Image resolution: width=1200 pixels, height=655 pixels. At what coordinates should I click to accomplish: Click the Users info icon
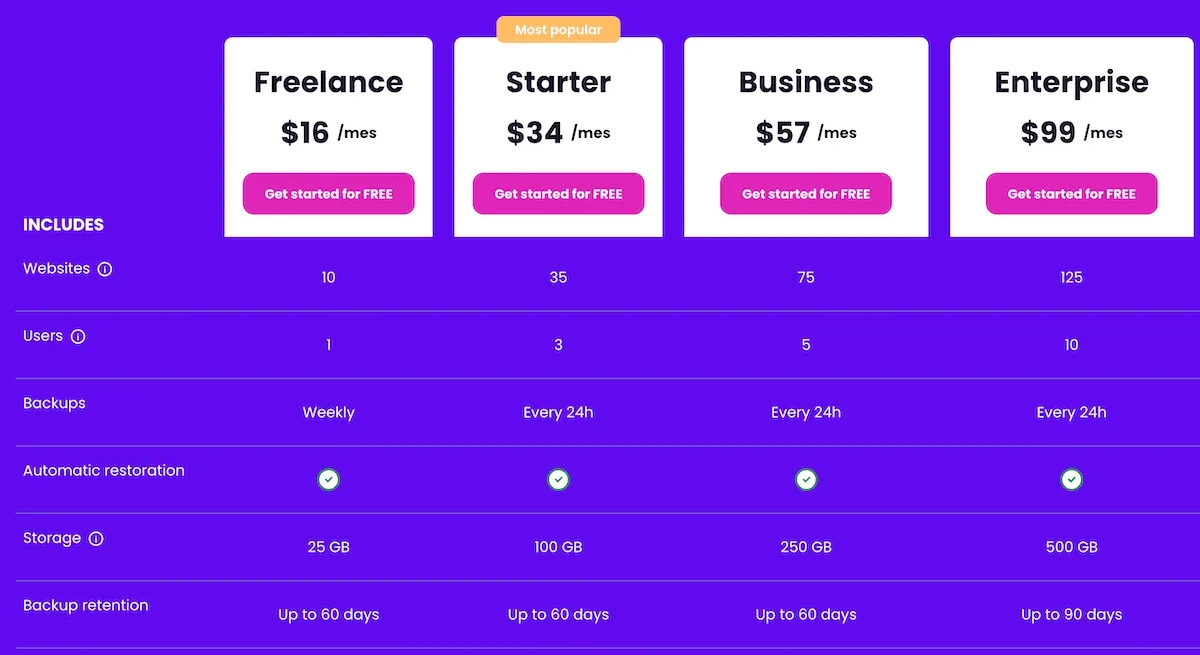[x=79, y=336]
